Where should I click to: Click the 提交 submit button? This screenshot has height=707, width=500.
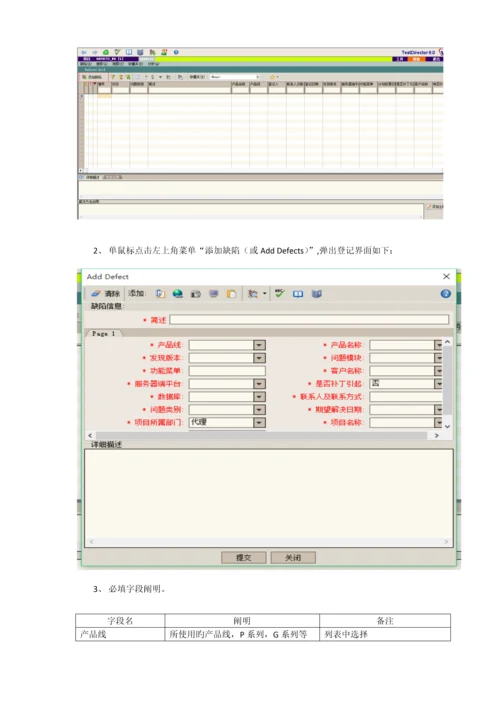(x=243, y=557)
